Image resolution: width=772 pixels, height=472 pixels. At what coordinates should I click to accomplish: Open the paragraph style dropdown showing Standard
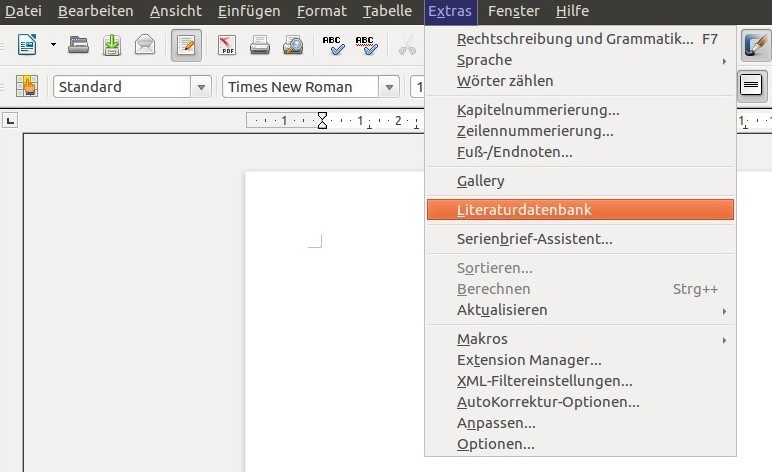[x=202, y=87]
